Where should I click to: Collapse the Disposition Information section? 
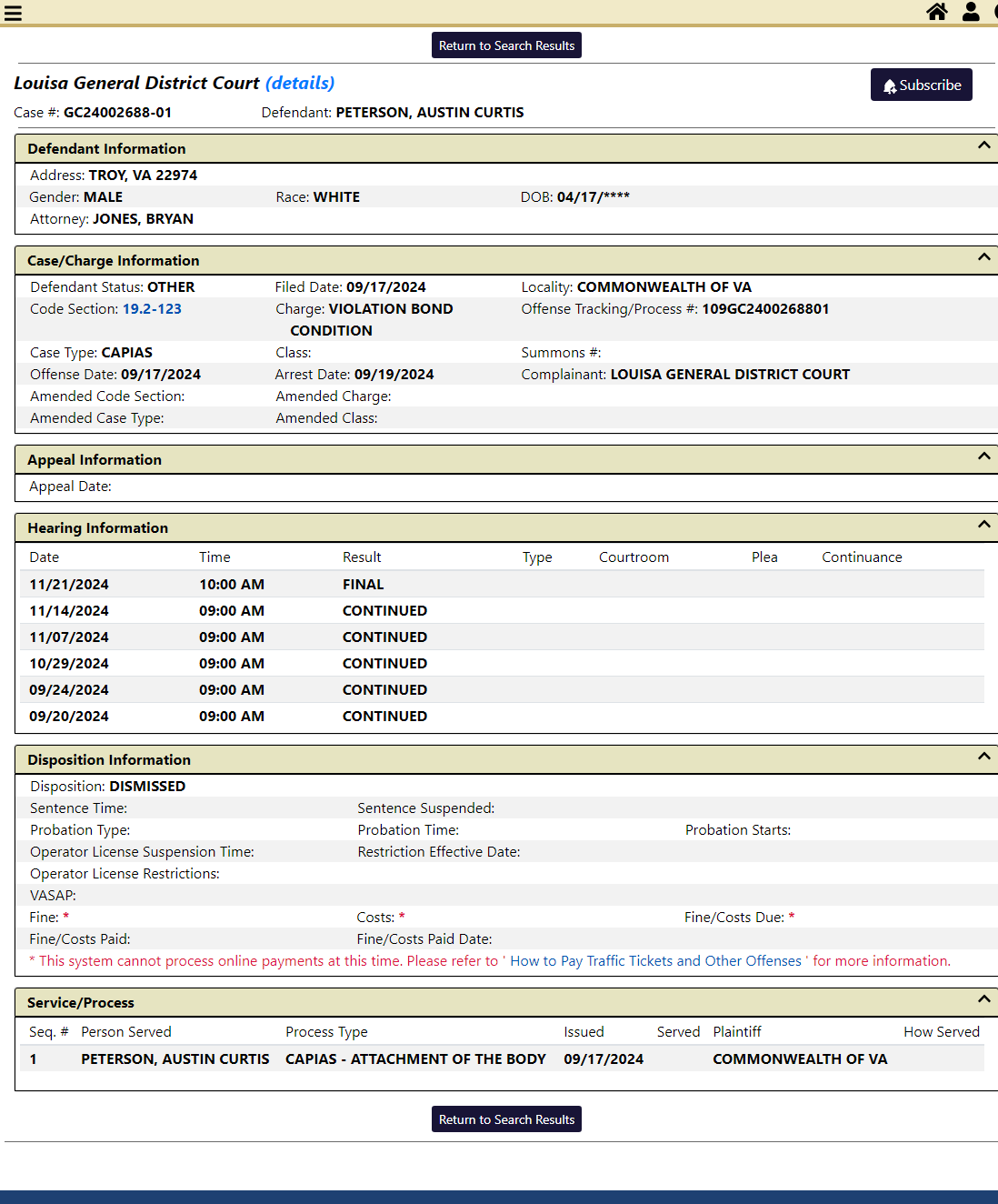pos(983,757)
